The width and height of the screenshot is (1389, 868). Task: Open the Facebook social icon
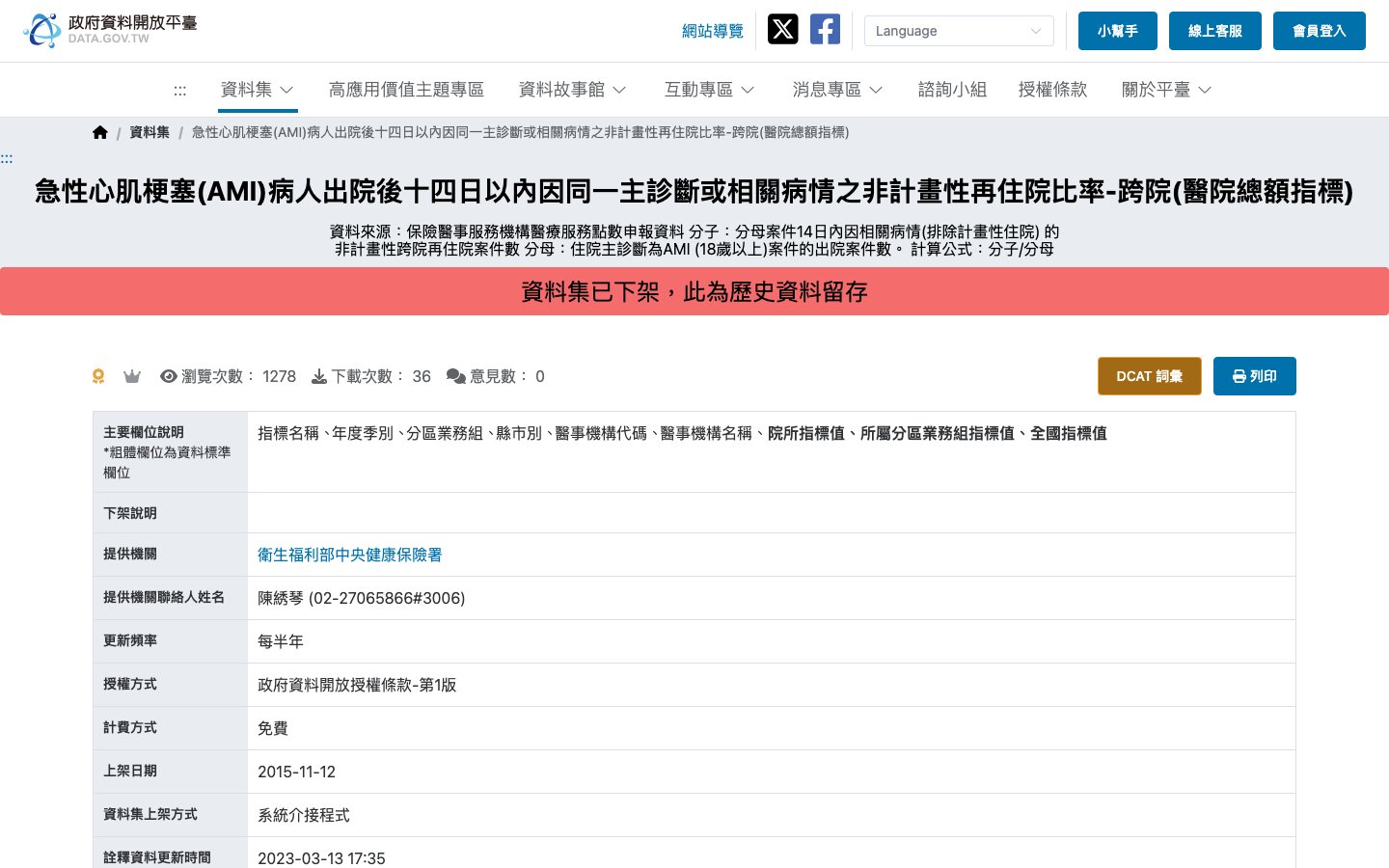825,30
